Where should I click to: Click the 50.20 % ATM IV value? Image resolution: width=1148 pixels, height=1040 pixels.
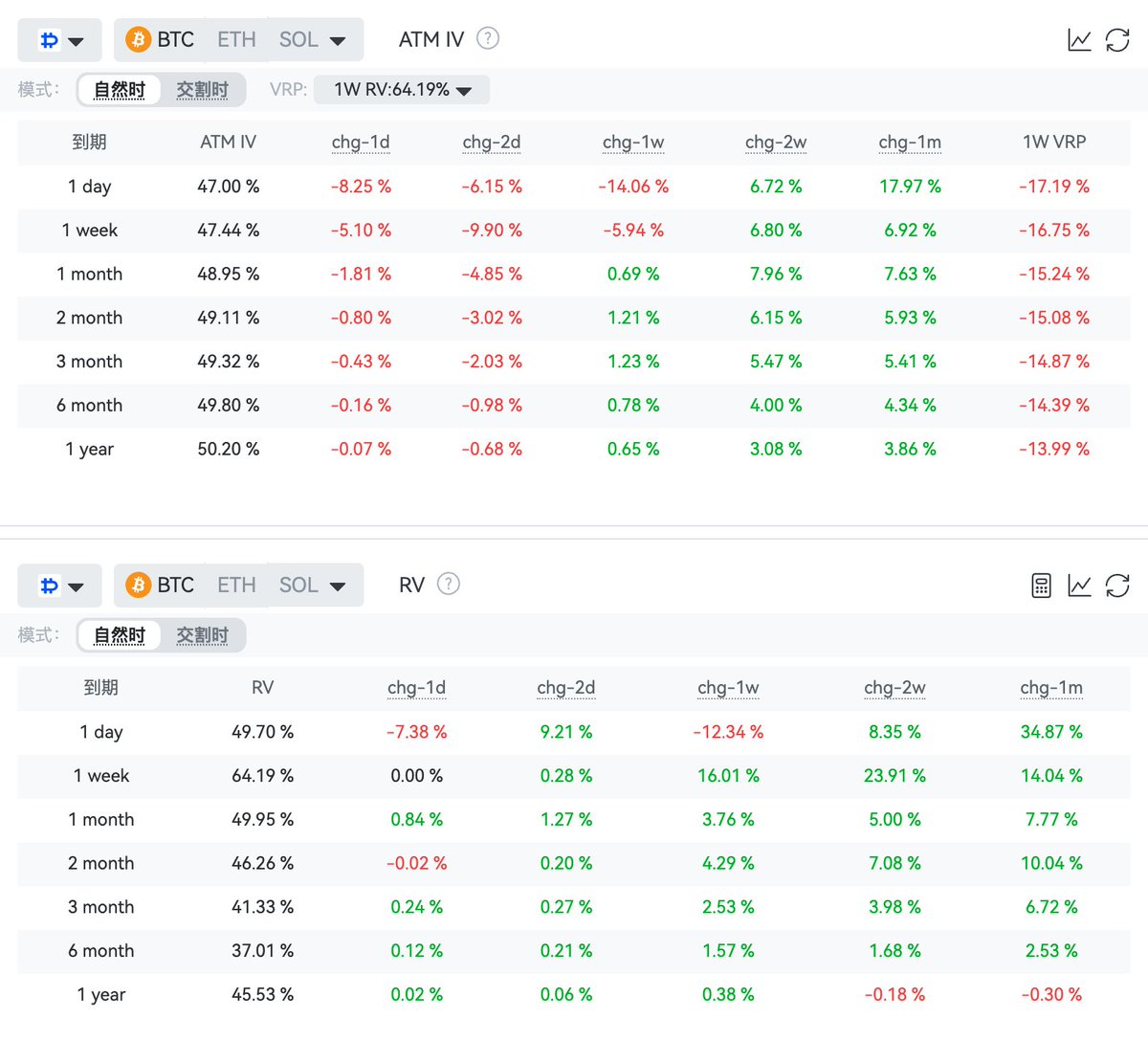229,449
